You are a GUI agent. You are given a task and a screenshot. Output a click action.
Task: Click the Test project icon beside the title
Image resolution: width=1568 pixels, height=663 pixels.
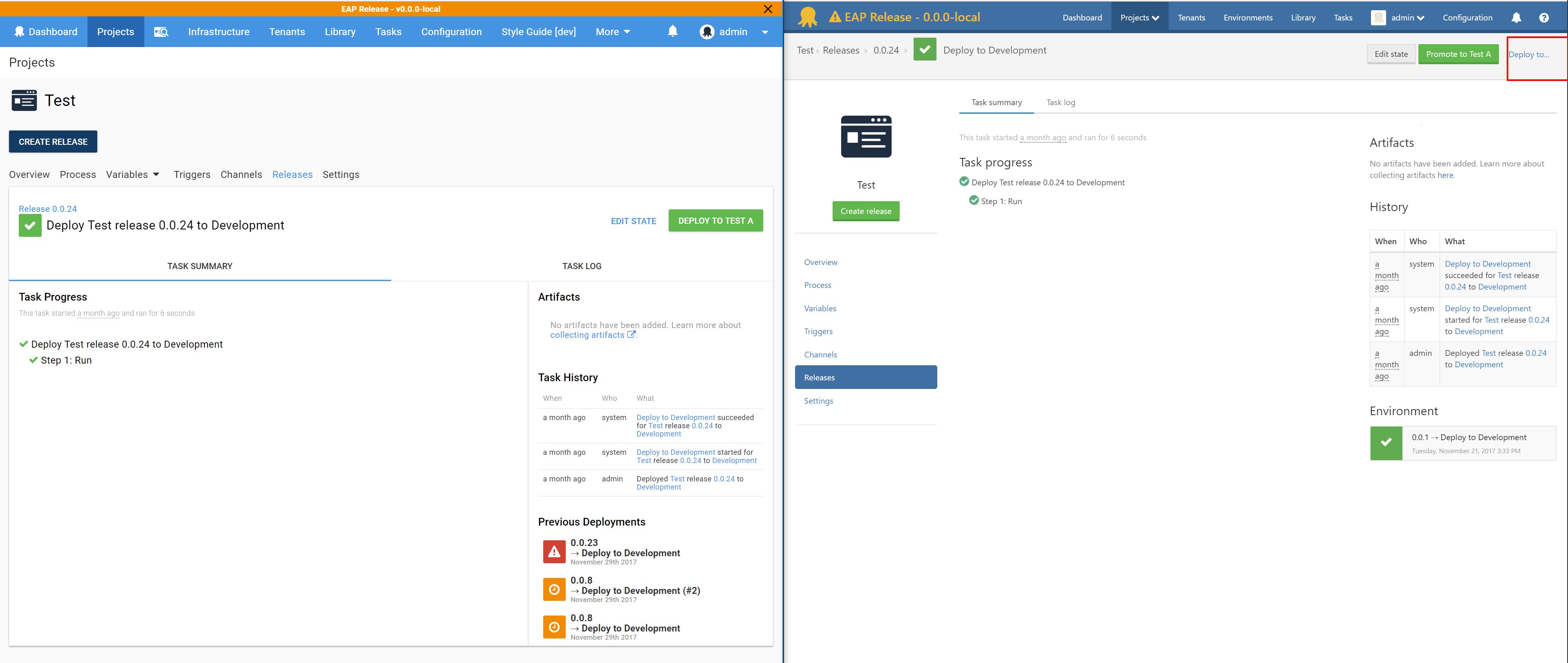click(24, 101)
